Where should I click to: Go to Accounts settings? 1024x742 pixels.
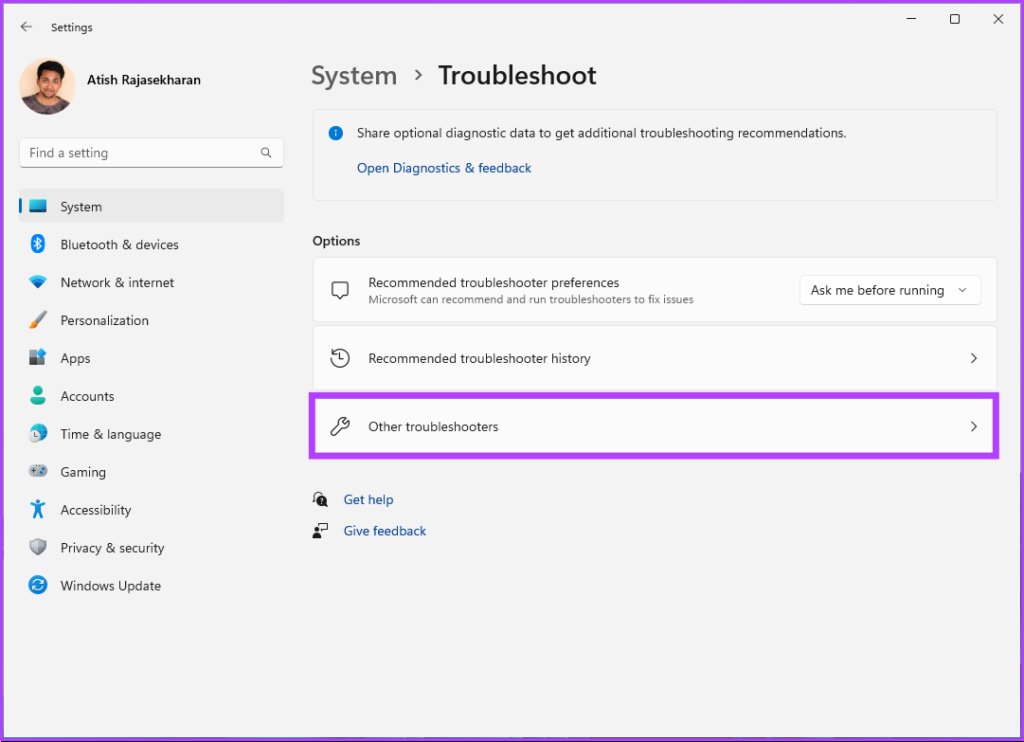coord(87,396)
